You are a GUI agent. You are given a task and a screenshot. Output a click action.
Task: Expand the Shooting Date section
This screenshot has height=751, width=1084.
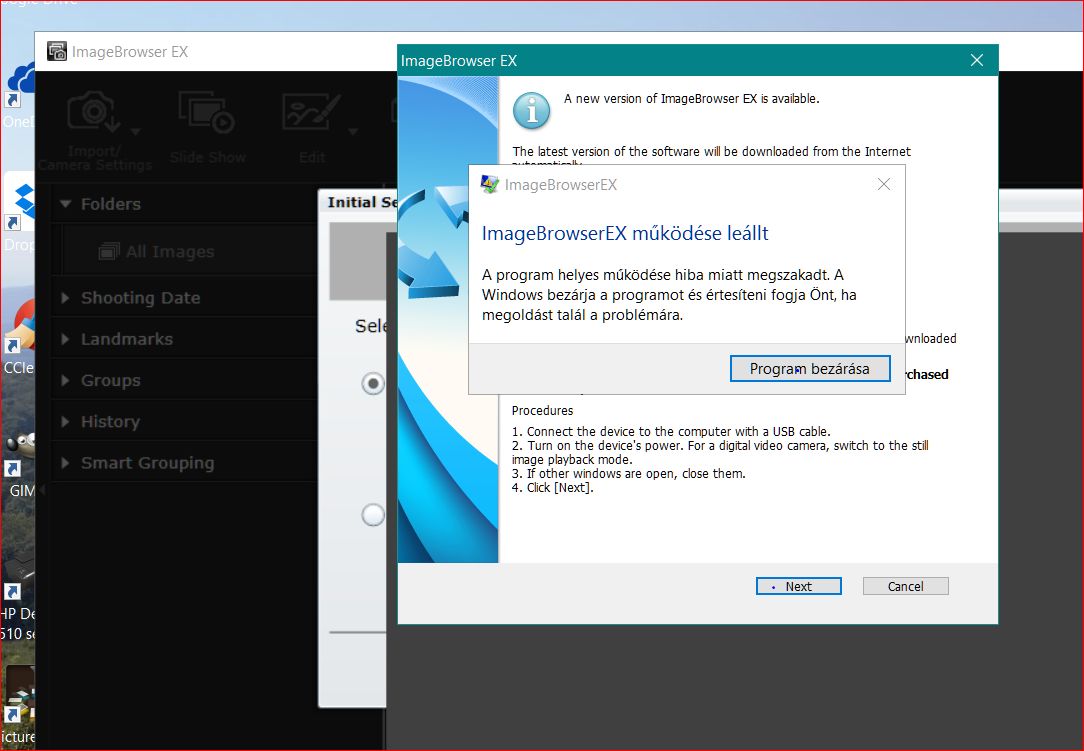65,298
